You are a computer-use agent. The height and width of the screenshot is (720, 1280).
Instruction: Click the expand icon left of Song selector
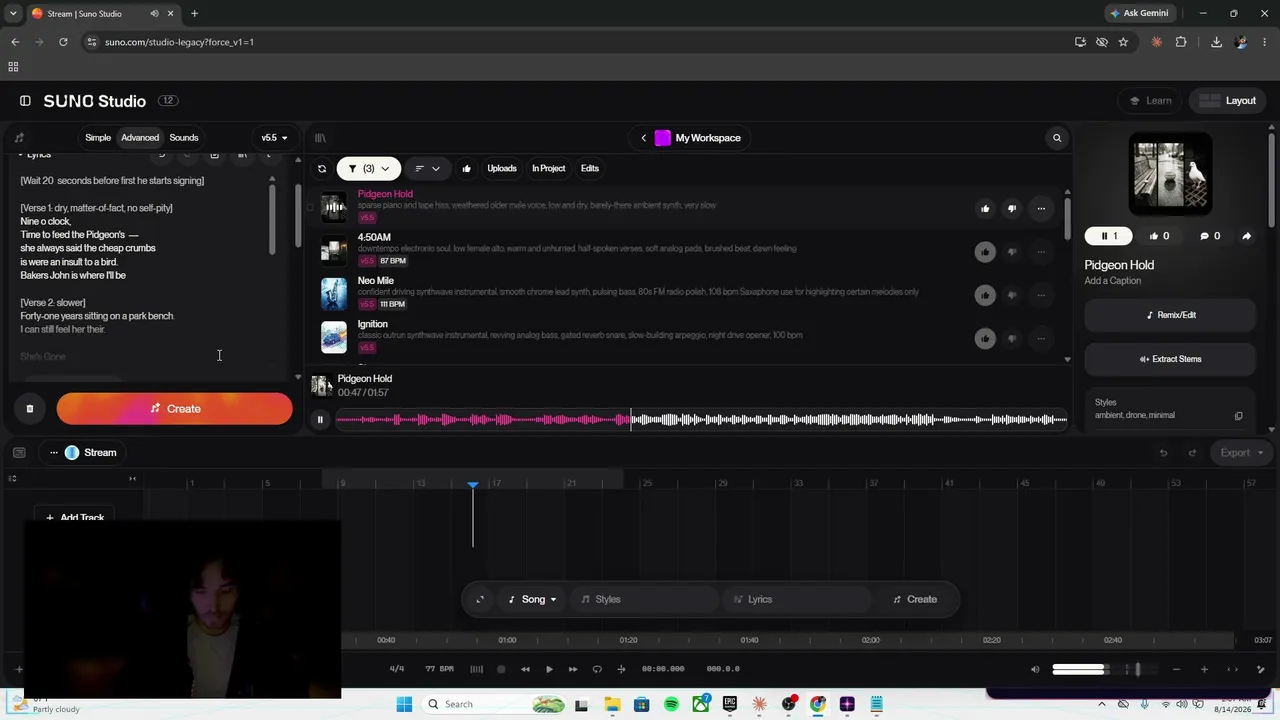pos(480,600)
